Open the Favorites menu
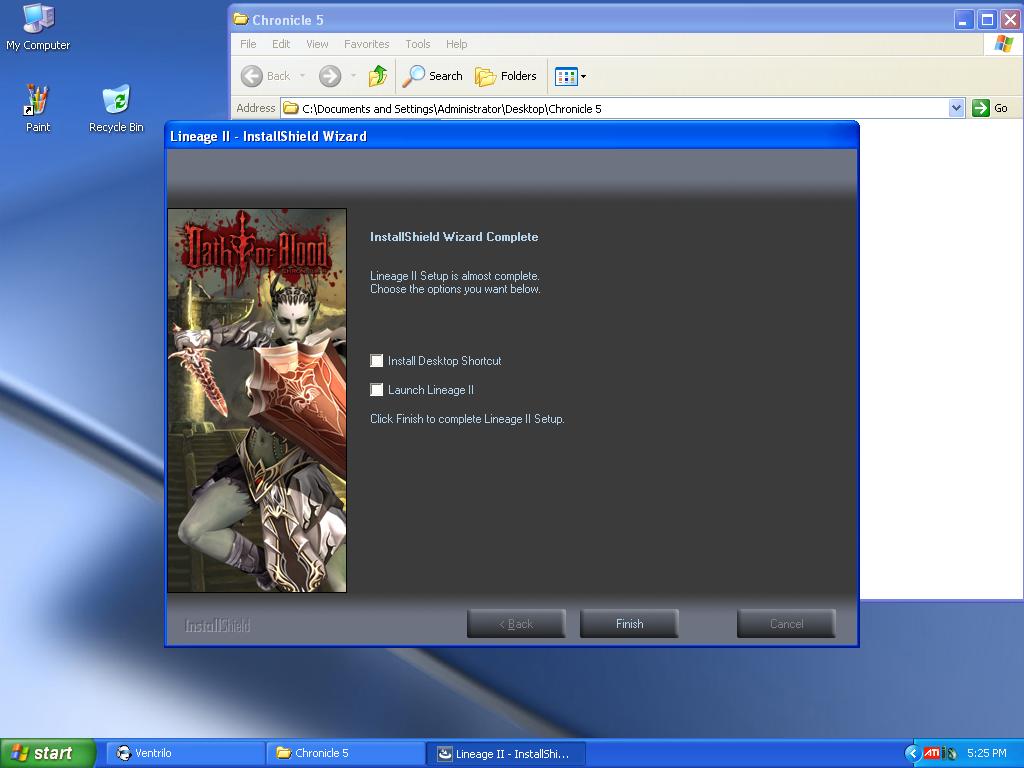This screenshot has width=1024, height=768. [366, 44]
